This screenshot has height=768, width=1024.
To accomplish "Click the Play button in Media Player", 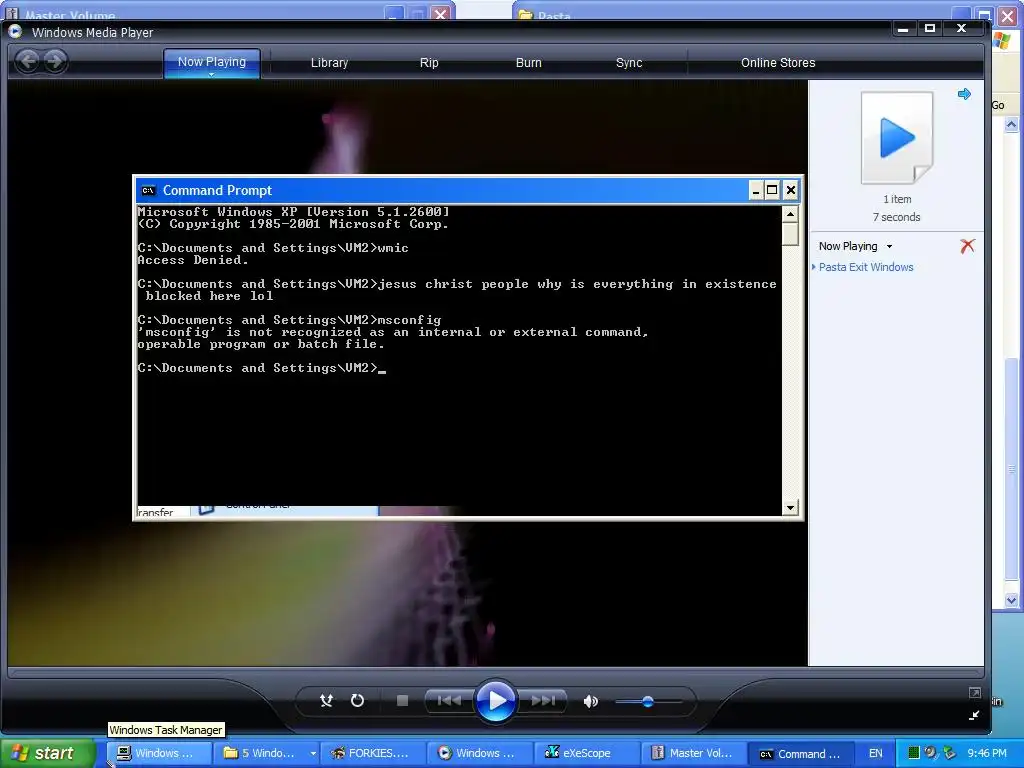I will click(x=496, y=701).
